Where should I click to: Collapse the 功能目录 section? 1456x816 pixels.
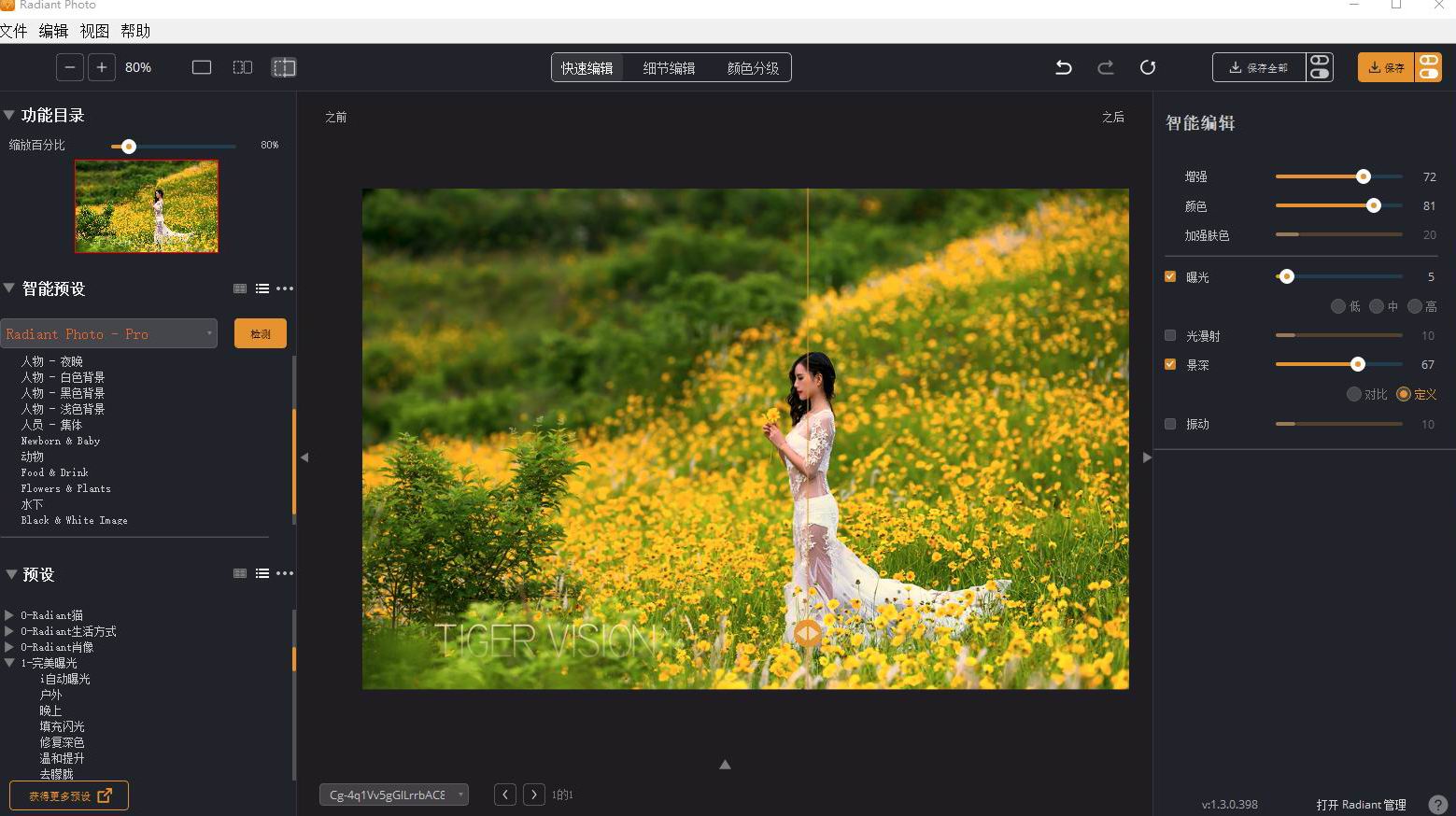pos(9,115)
